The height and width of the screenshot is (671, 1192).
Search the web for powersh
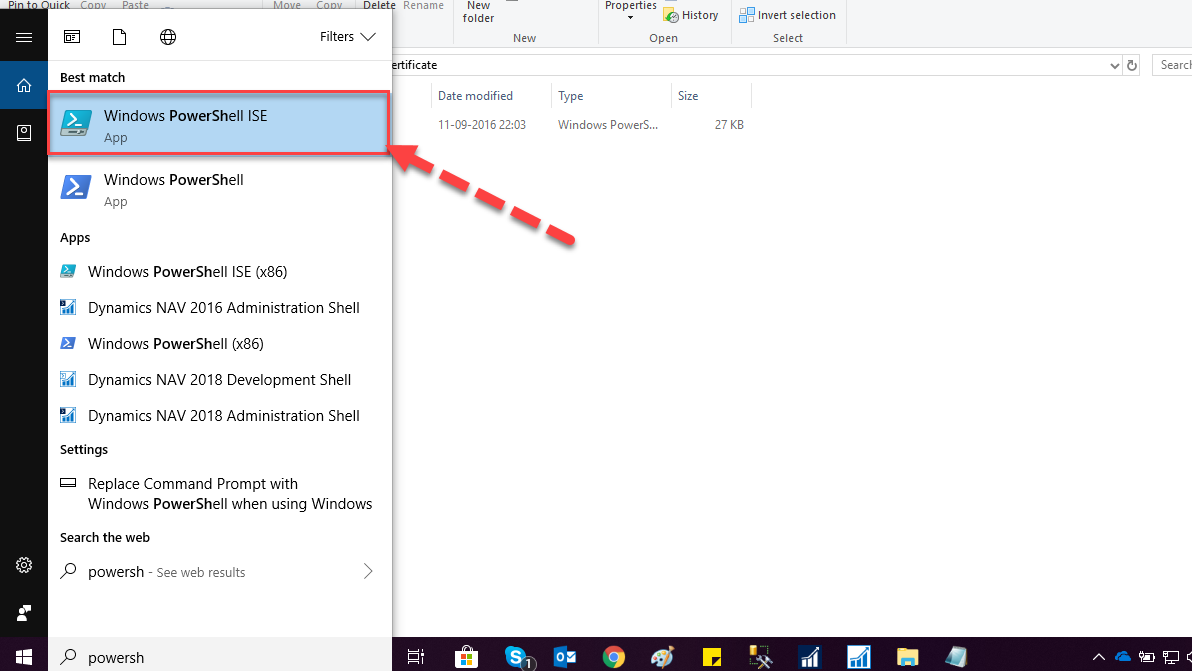219,572
